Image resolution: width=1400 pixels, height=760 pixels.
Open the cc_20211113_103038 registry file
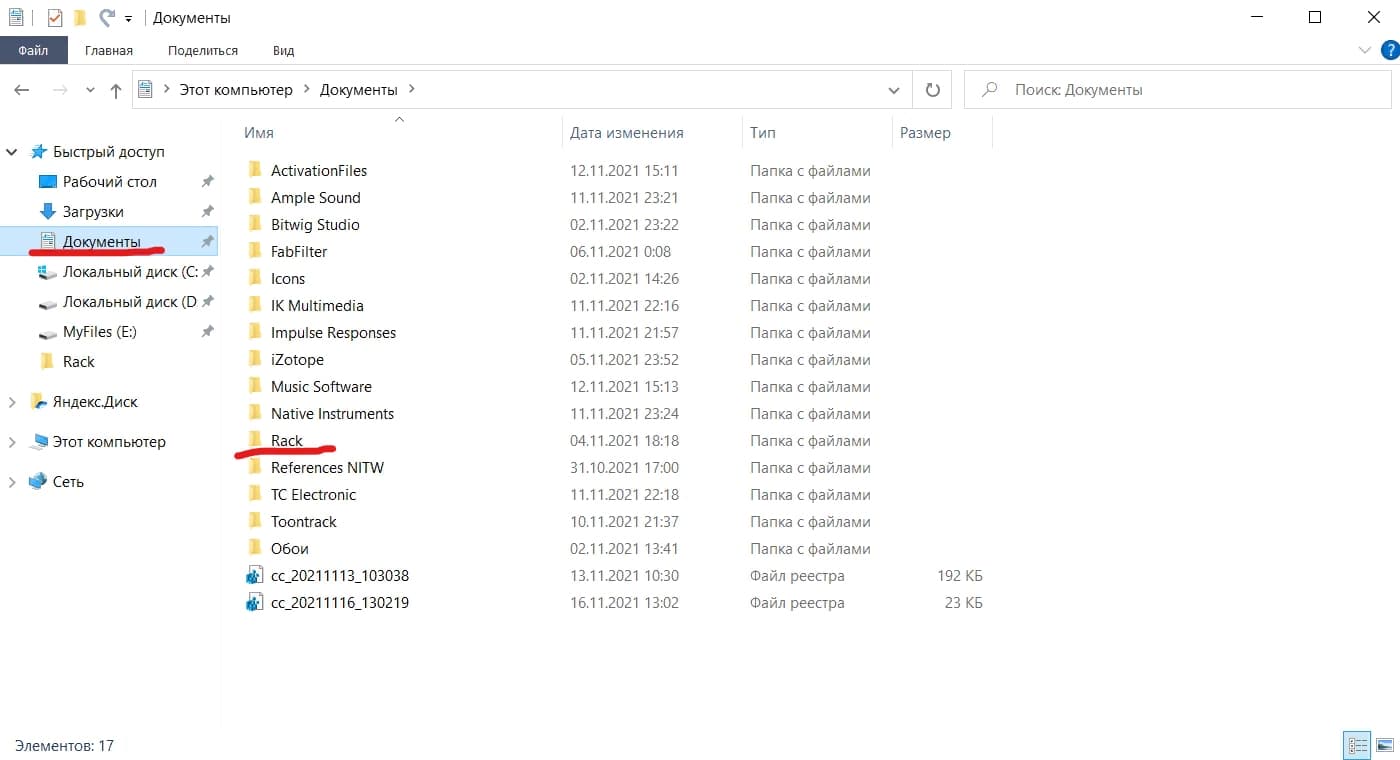pyautogui.click(x=339, y=576)
